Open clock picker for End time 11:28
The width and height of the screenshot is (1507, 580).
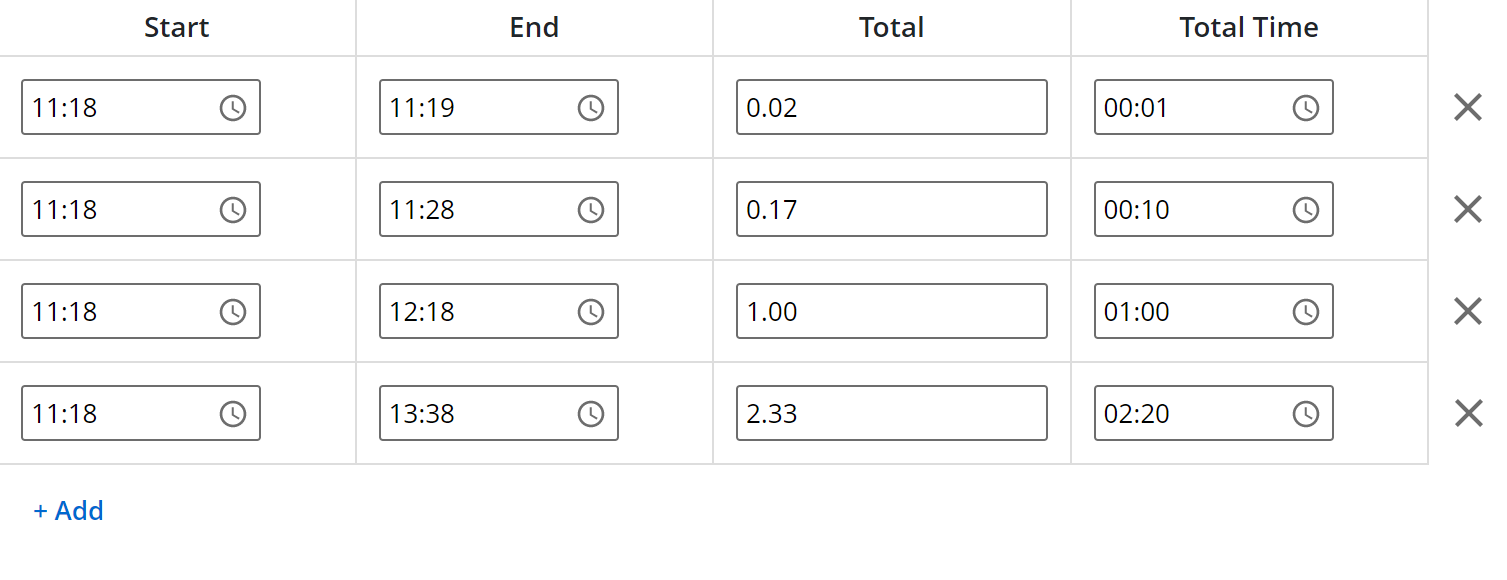pos(591,210)
